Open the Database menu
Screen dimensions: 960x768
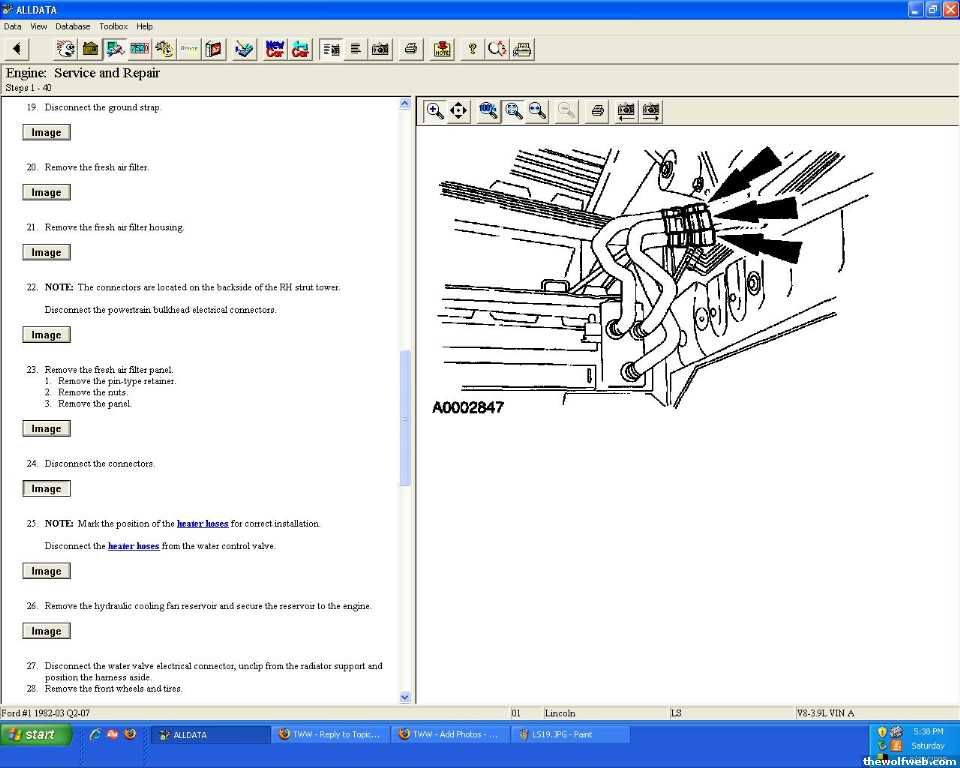click(72, 26)
